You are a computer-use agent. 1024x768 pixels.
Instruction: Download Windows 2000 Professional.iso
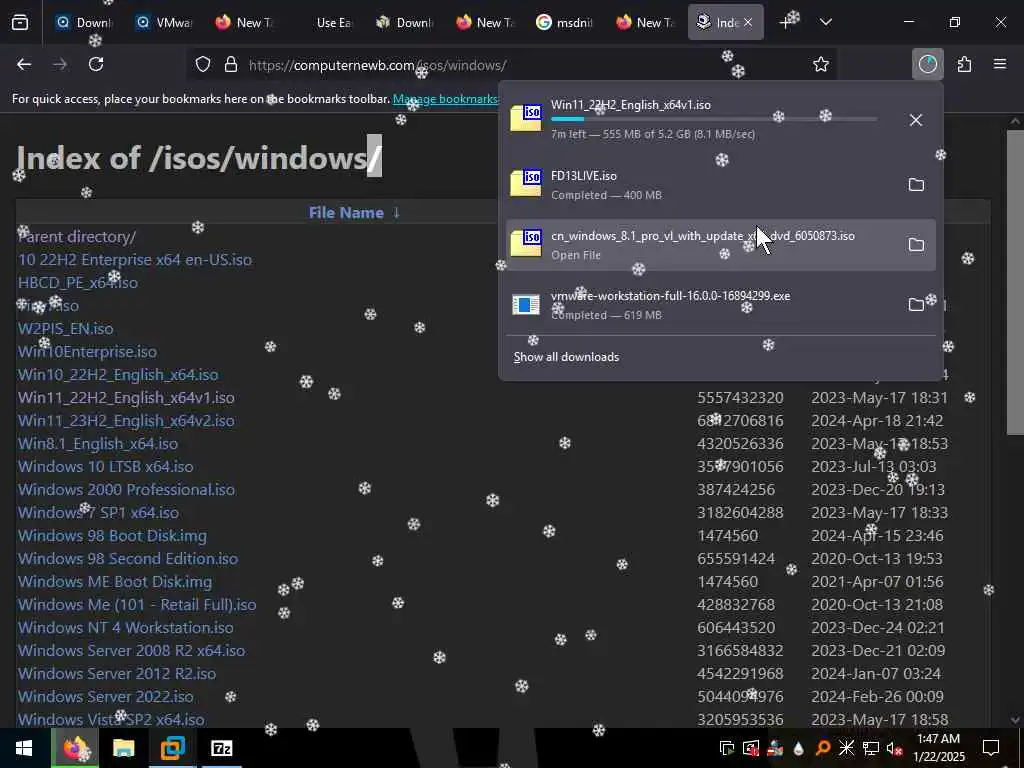coord(126,489)
